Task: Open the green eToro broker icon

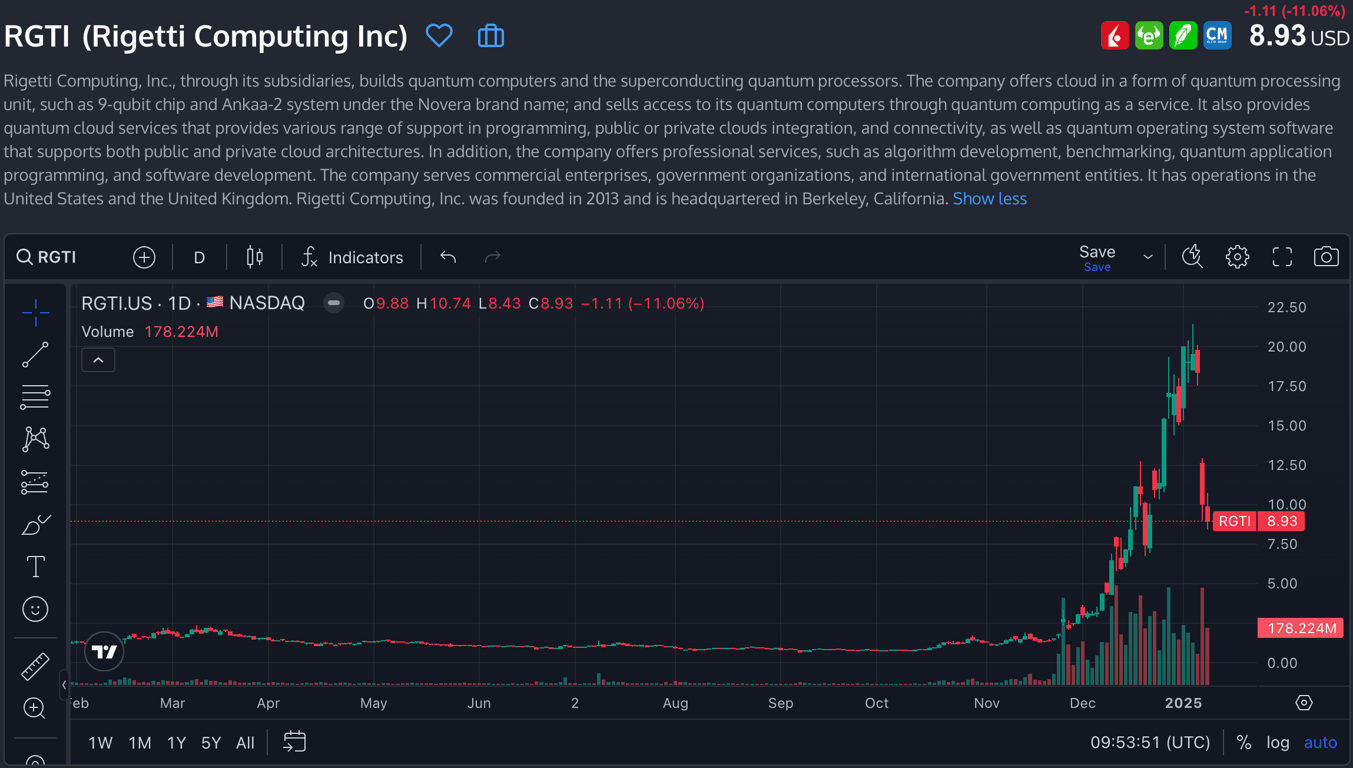Action: [1149, 36]
